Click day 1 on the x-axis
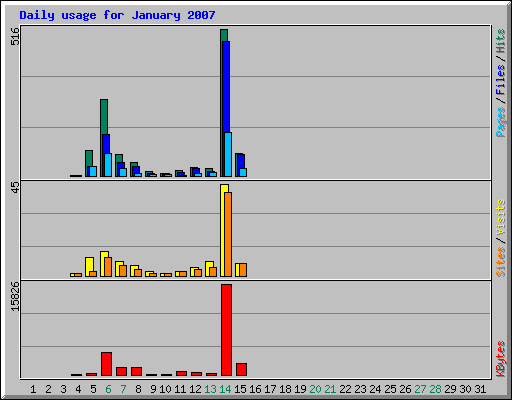The width and height of the screenshot is (512, 400). [33, 389]
